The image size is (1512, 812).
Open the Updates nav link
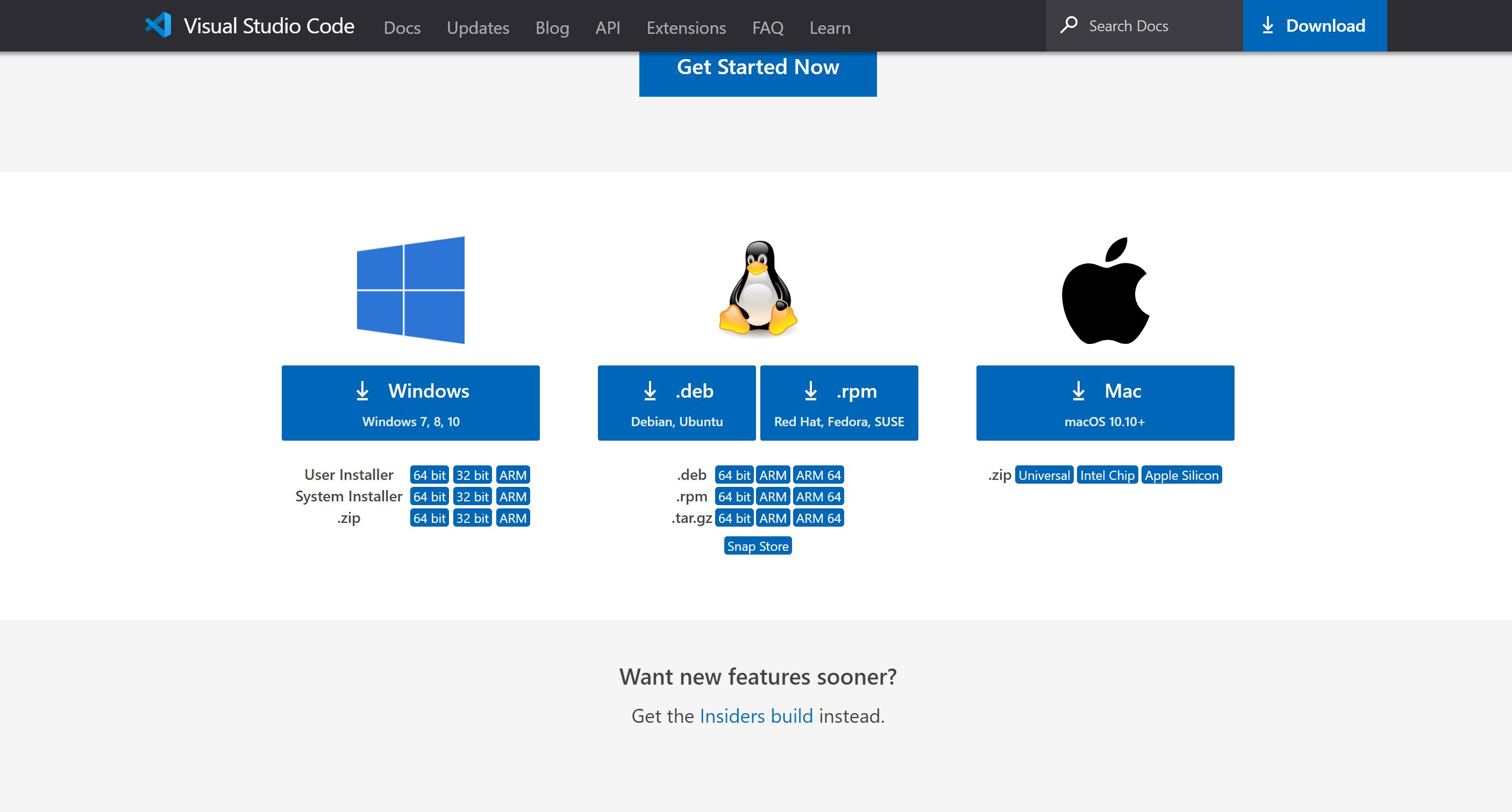[x=478, y=27]
